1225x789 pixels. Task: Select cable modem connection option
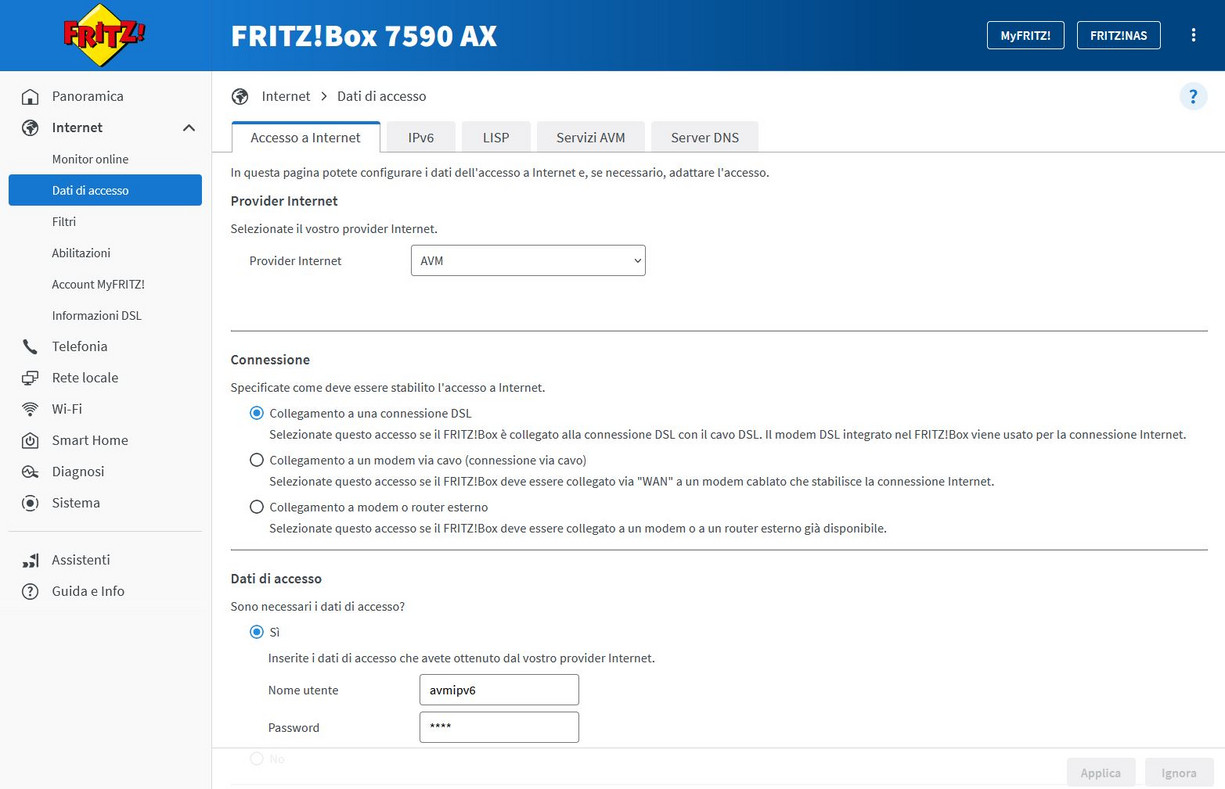tap(257, 460)
